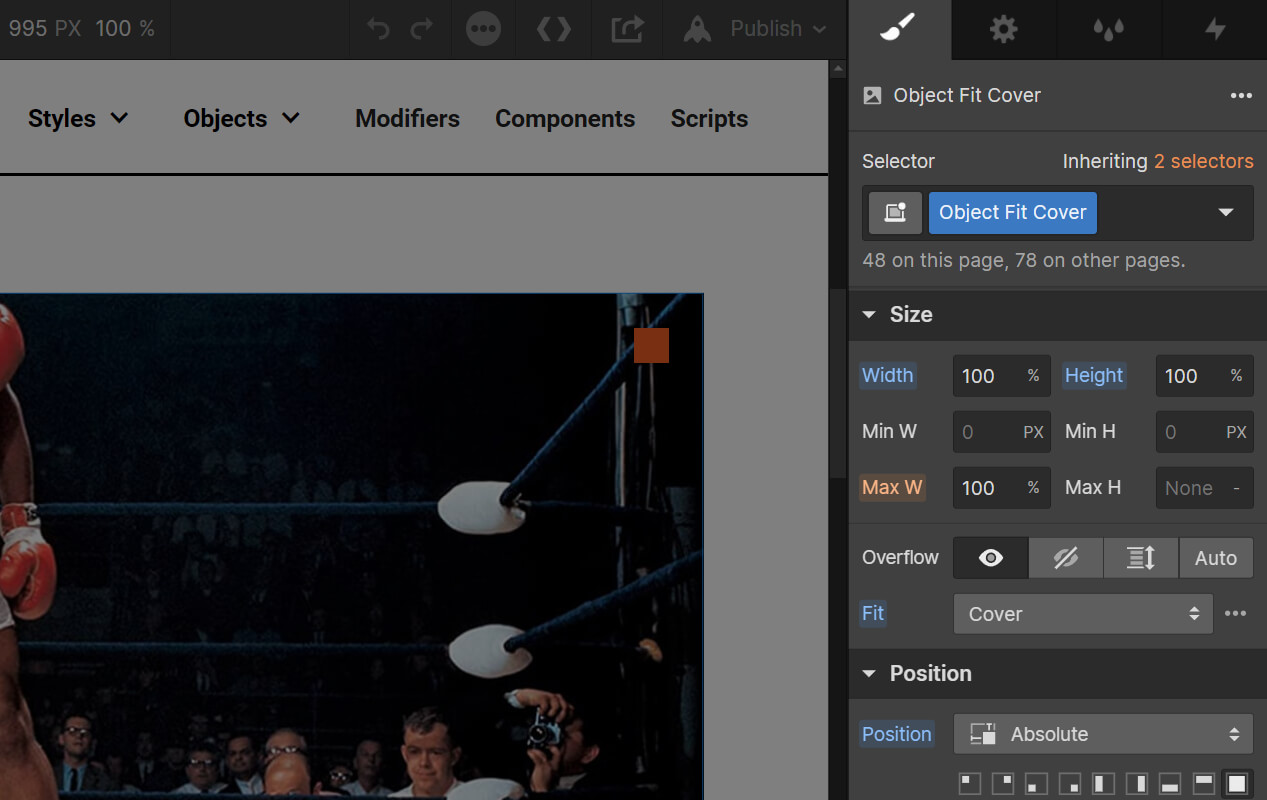Open the Fit Cover dropdown
Screen dimensions: 1267x800
point(1083,614)
